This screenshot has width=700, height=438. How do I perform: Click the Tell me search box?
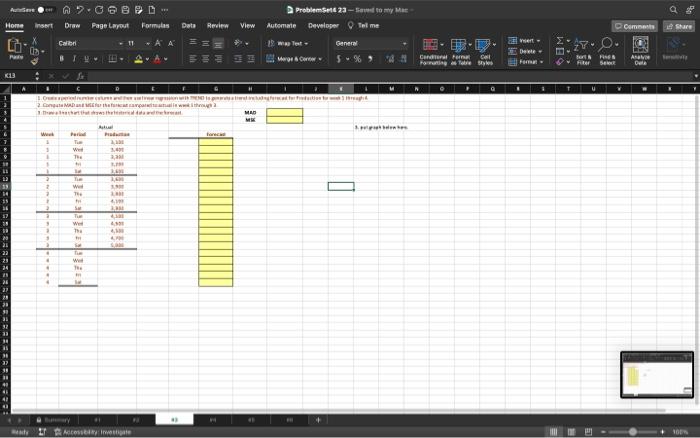pyautogui.click(x=363, y=25)
